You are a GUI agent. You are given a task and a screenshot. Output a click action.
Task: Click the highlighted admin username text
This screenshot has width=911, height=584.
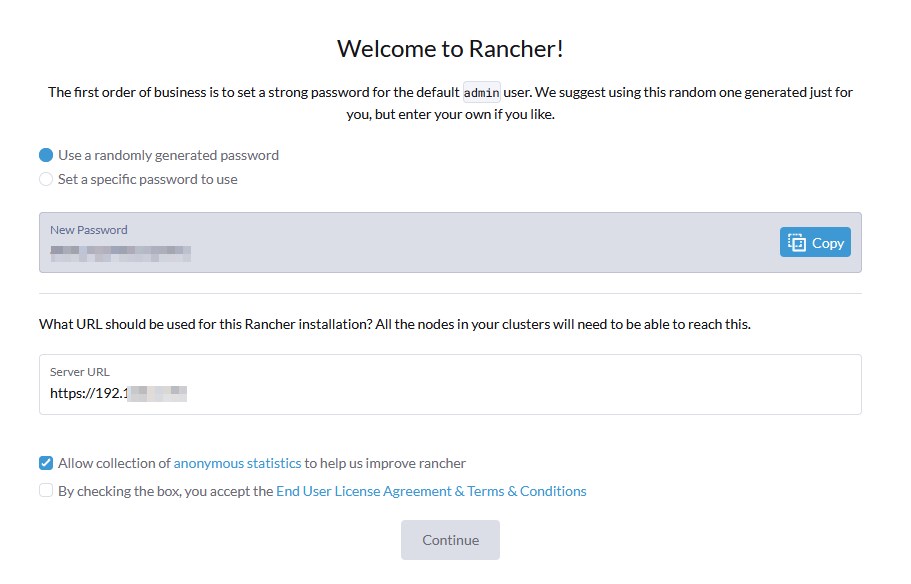(x=480, y=91)
